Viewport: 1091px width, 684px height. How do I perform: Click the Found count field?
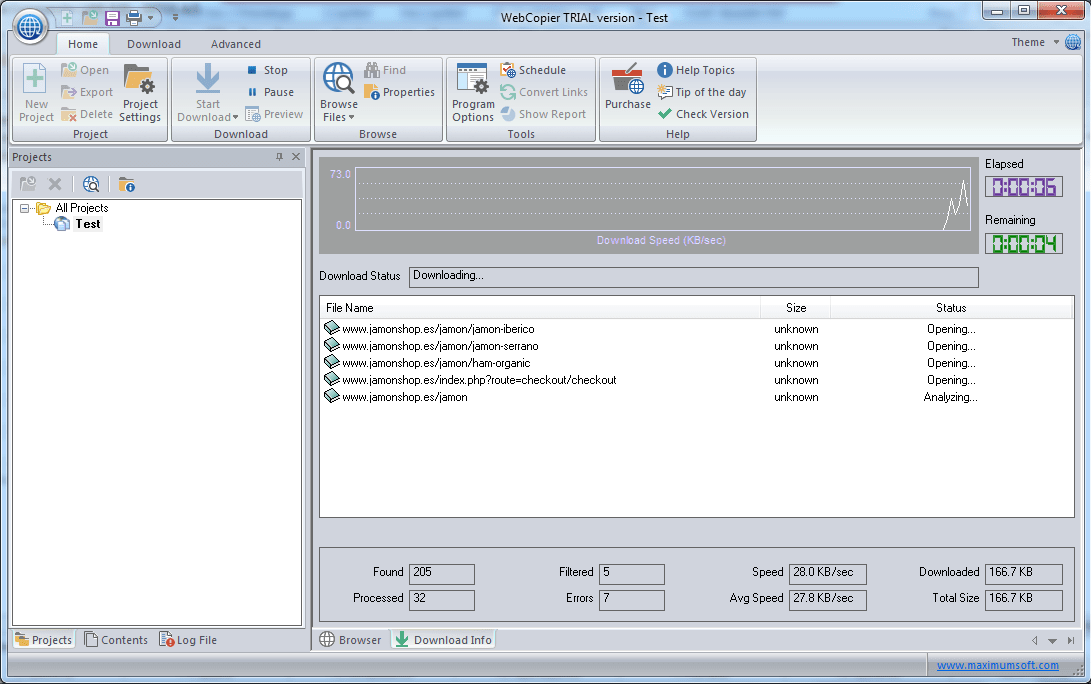tap(442, 573)
